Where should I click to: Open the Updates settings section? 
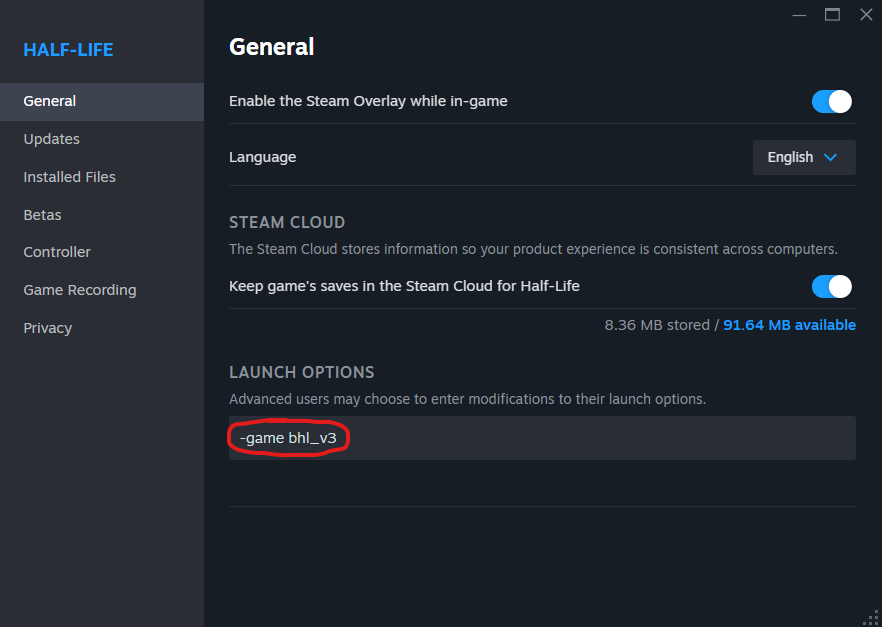(x=52, y=139)
